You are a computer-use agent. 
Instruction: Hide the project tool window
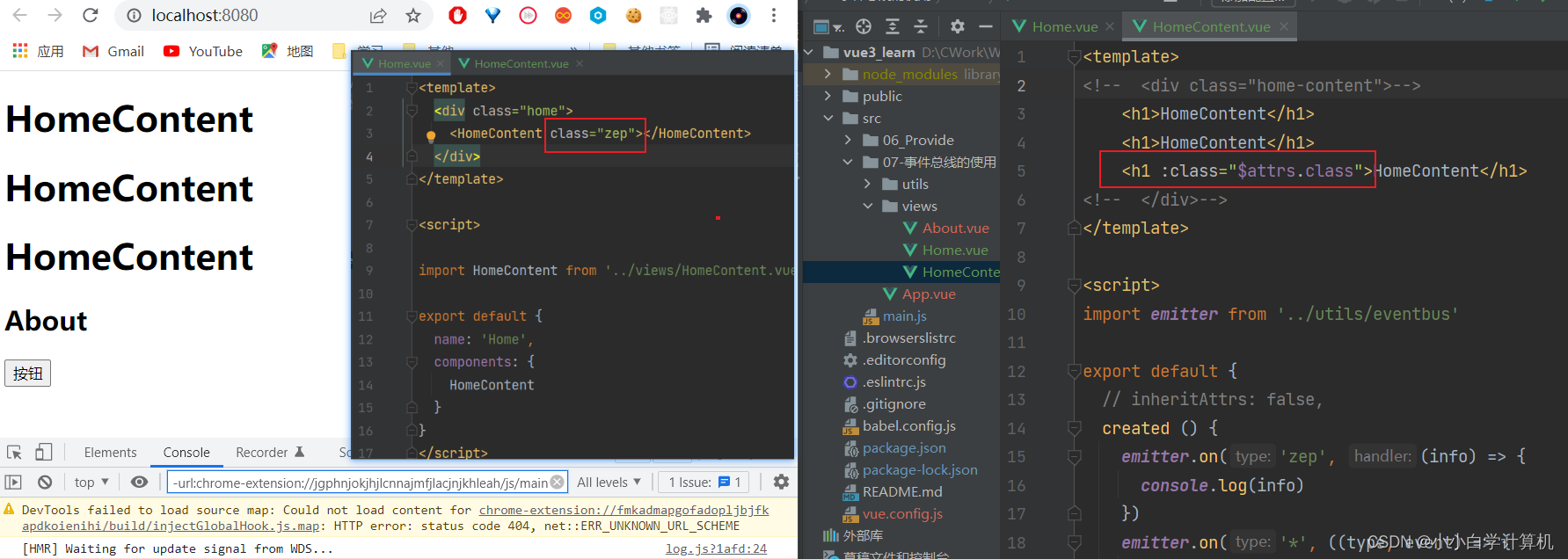point(986,26)
